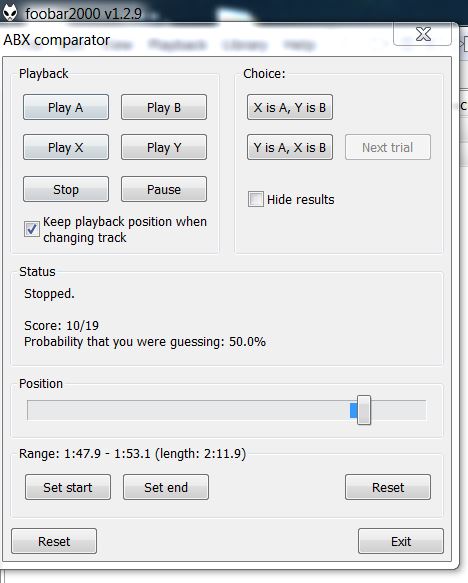Pause the ABX playback
The image size is (468, 583).
click(x=164, y=189)
